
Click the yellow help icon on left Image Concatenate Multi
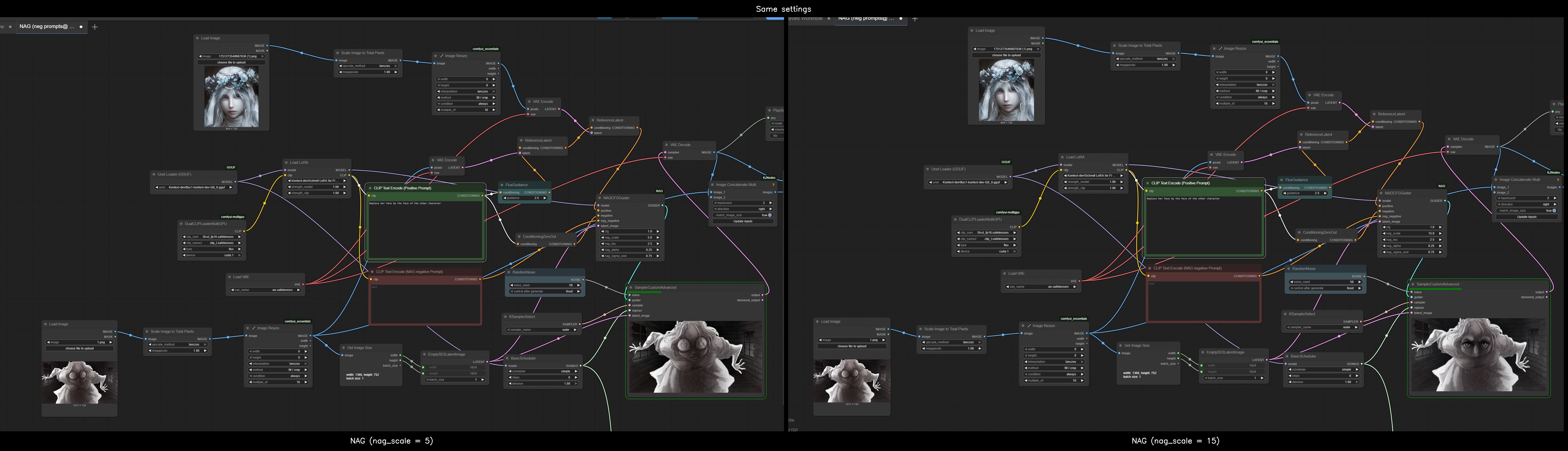pos(774,185)
